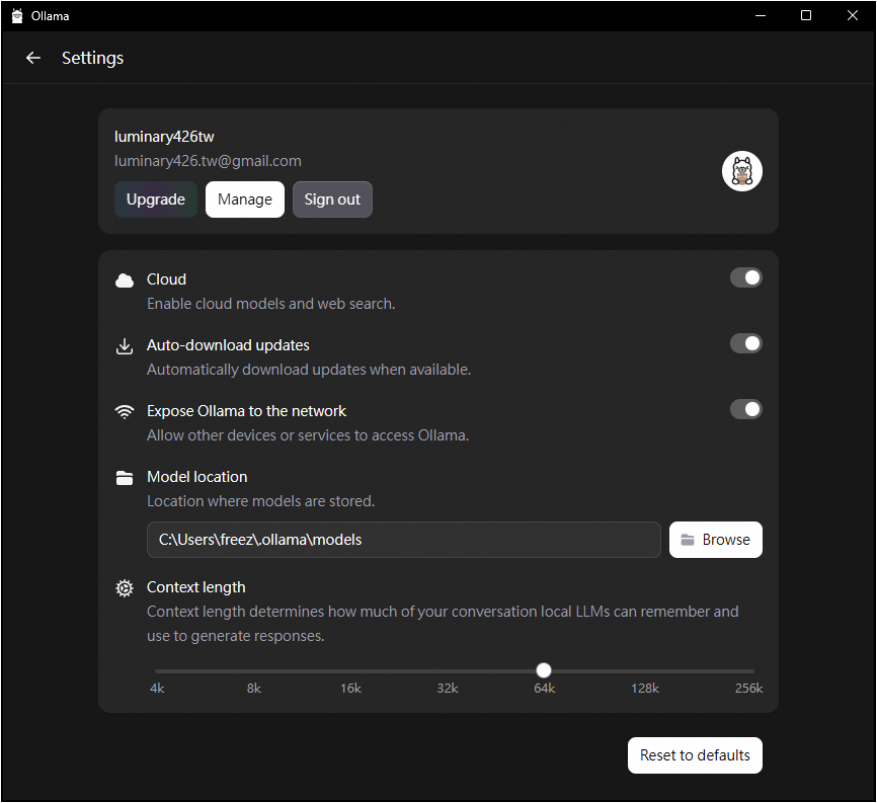The image size is (877, 803).
Task: Click the llama profile avatar
Action: [x=742, y=172]
